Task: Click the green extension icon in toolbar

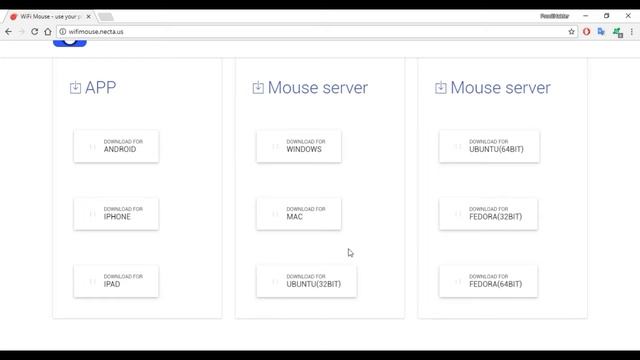Action: coord(618,32)
